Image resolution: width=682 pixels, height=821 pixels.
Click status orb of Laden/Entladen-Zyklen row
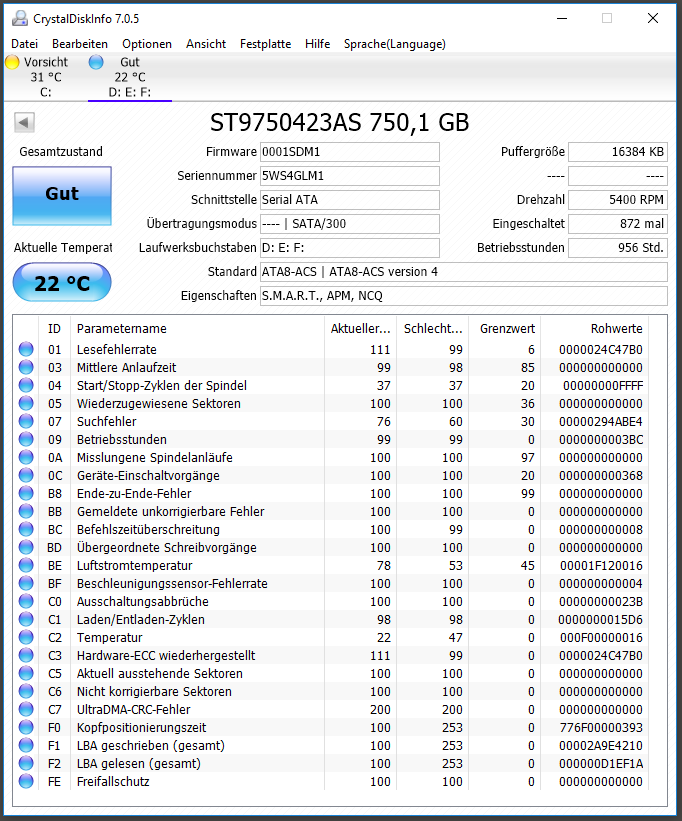[26, 619]
